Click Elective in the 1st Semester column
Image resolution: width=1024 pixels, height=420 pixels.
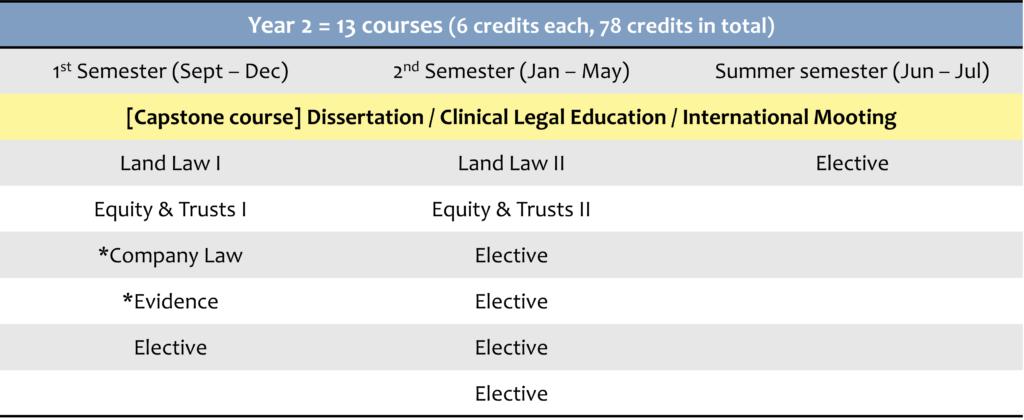click(x=170, y=347)
